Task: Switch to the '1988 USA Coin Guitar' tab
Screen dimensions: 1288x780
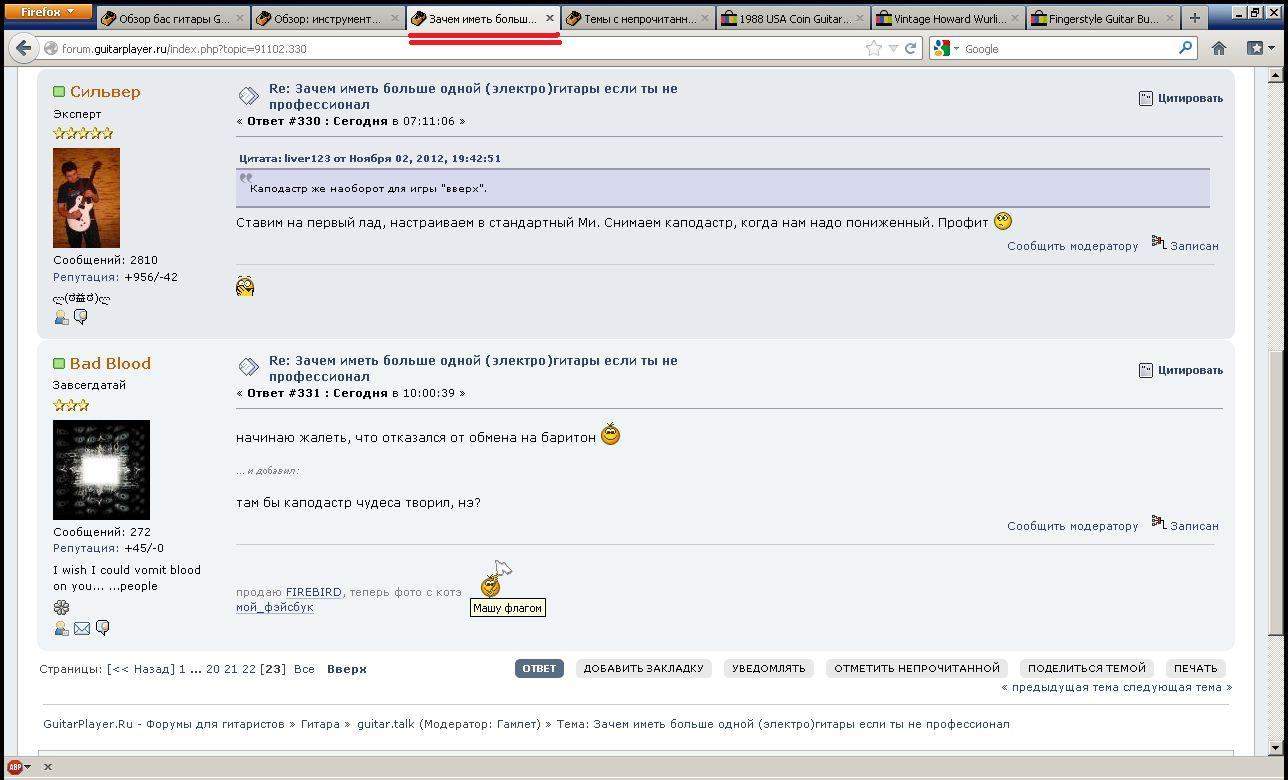Action: (793, 18)
